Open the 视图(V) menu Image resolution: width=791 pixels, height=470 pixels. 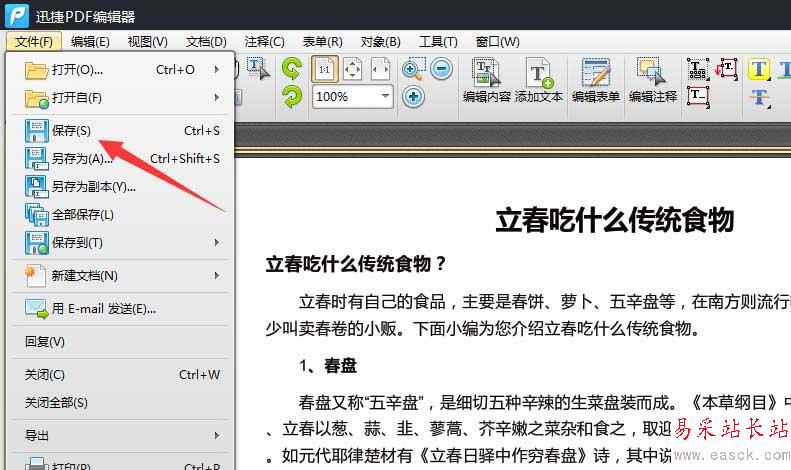click(x=147, y=41)
